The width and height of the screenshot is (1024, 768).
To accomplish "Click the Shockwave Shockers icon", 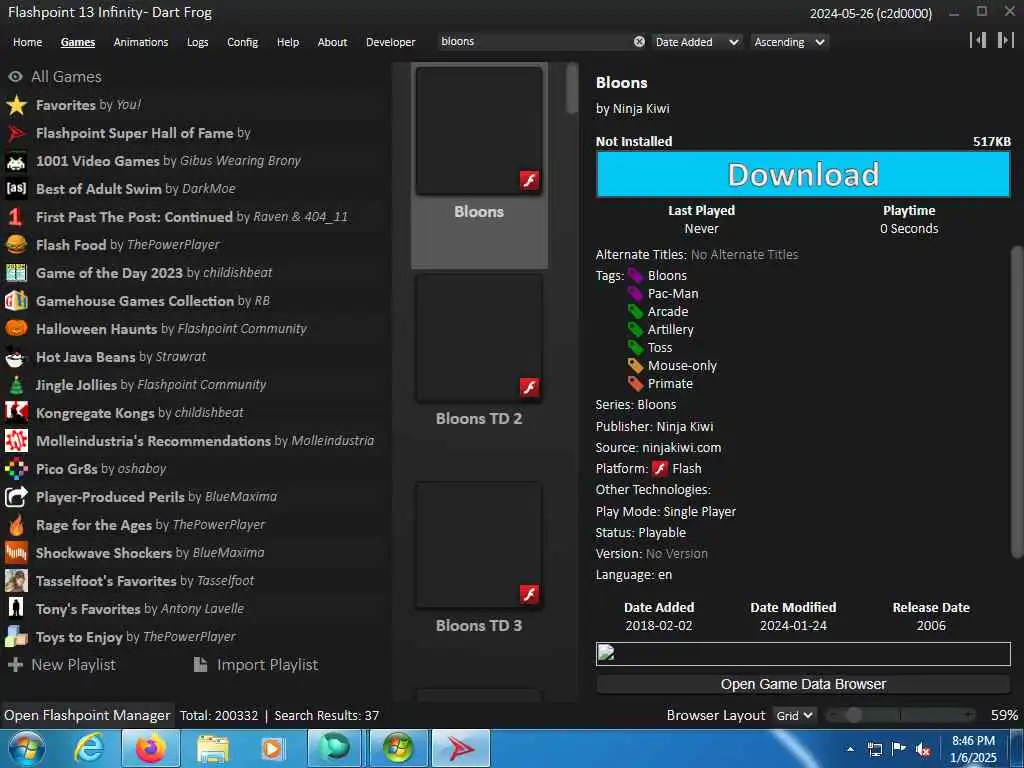I will tap(16, 553).
